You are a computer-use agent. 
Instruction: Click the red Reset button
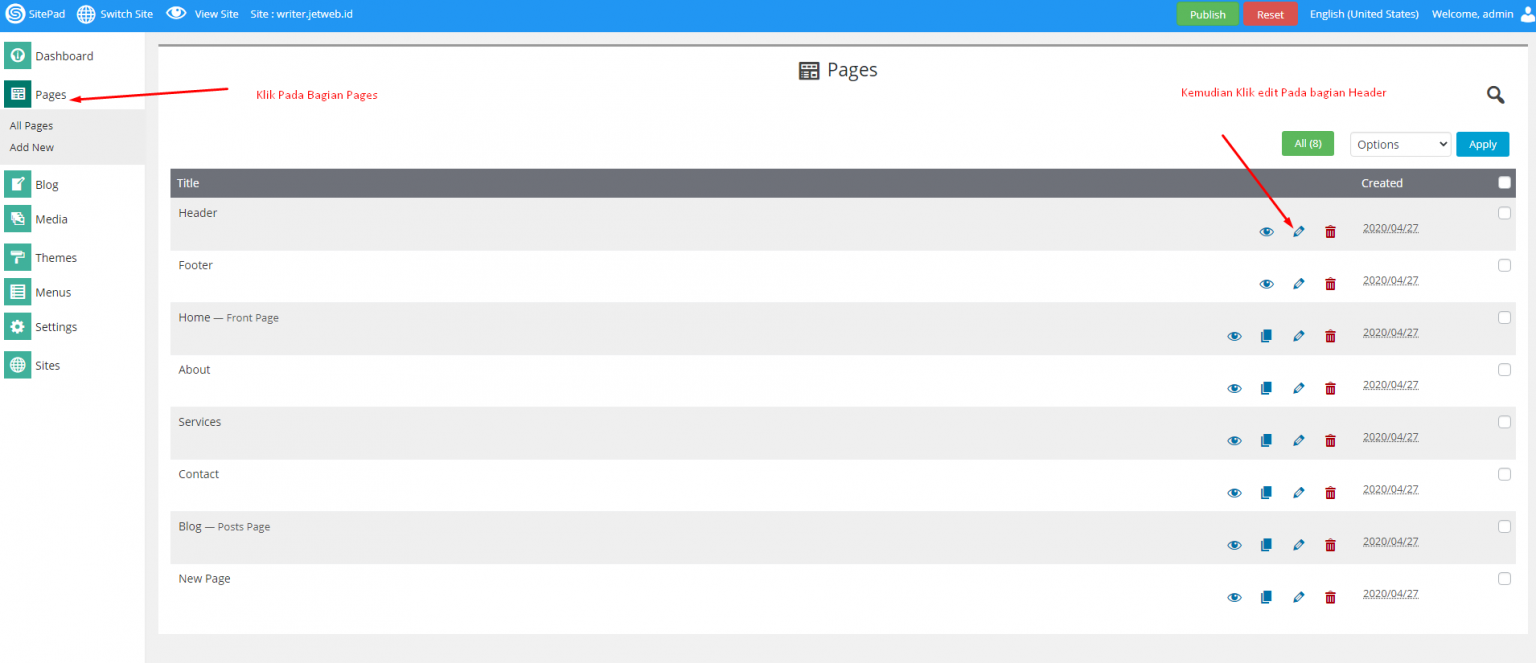pos(1270,14)
